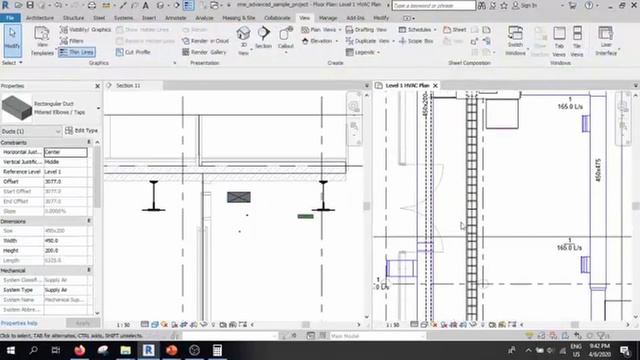
Task: Click the Offset value field
Action: tap(65, 182)
